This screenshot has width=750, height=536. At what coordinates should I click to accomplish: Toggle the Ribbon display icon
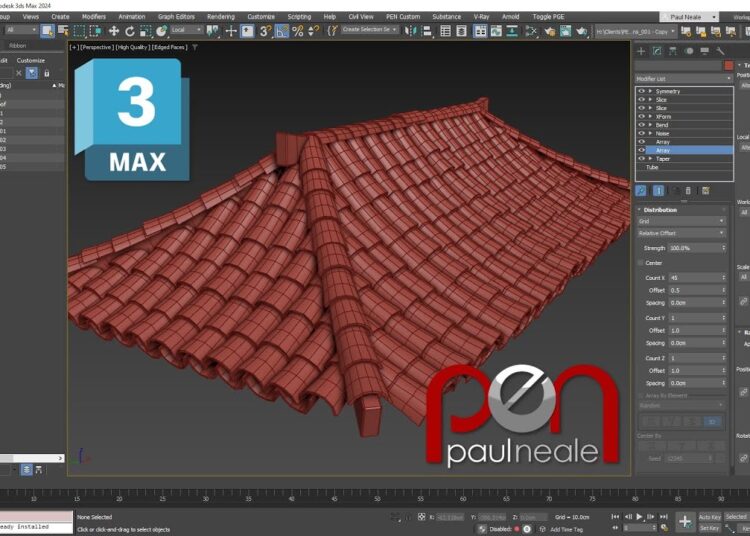(480, 31)
